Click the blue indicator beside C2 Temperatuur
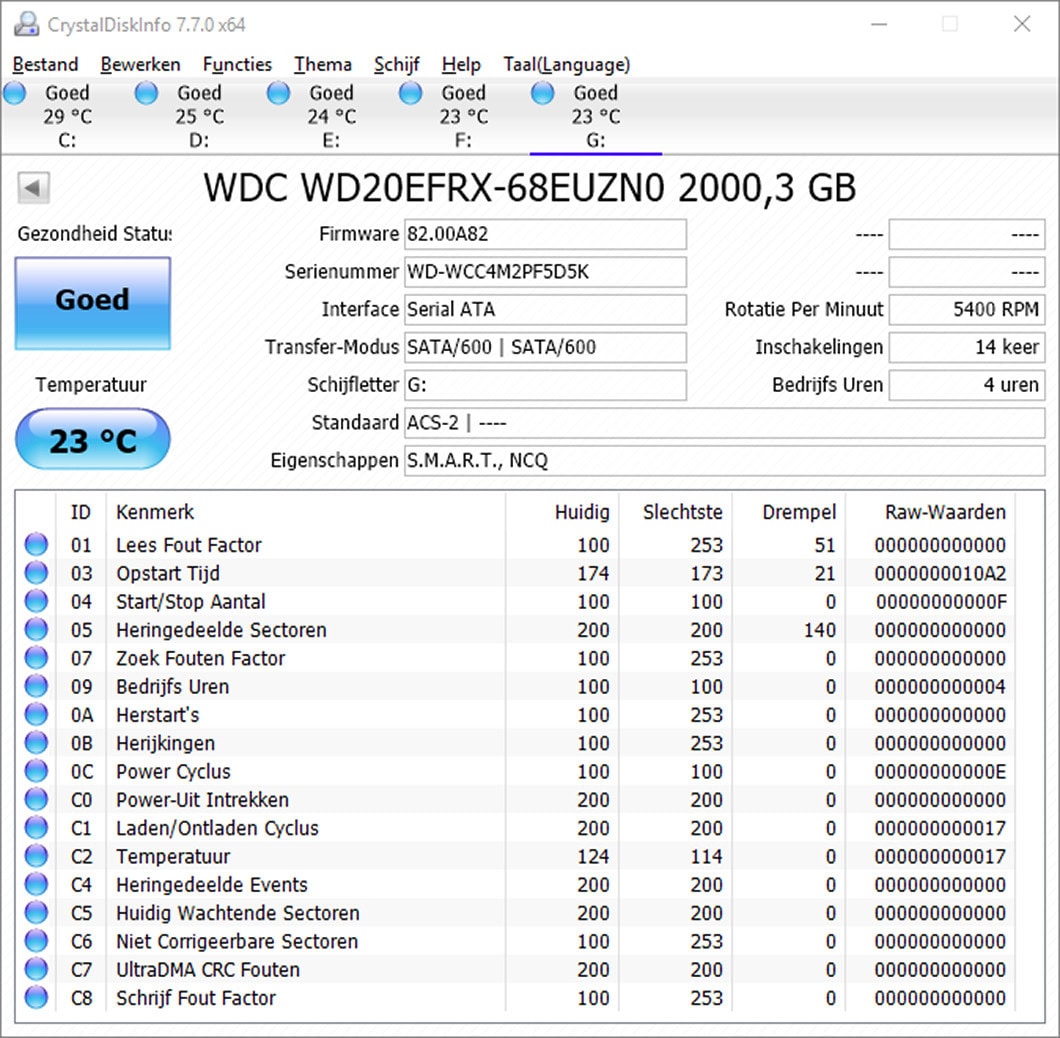The width and height of the screenshot is (1060, 1038). tap(36, 856)
